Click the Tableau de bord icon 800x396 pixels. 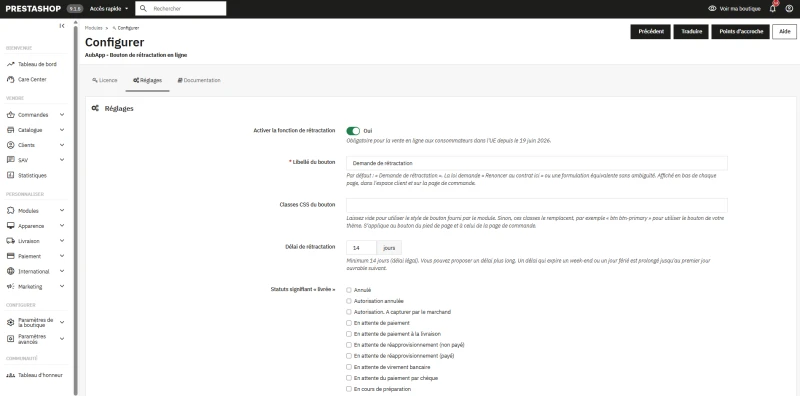(11, 64)
